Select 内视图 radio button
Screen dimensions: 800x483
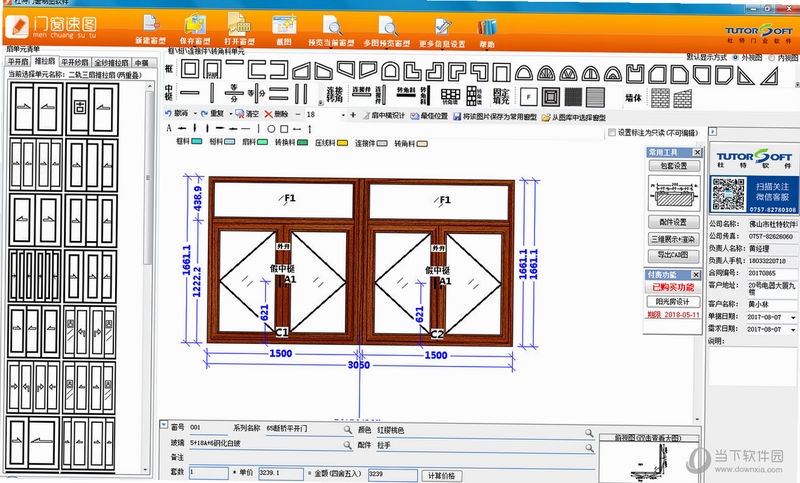[771, 58]
